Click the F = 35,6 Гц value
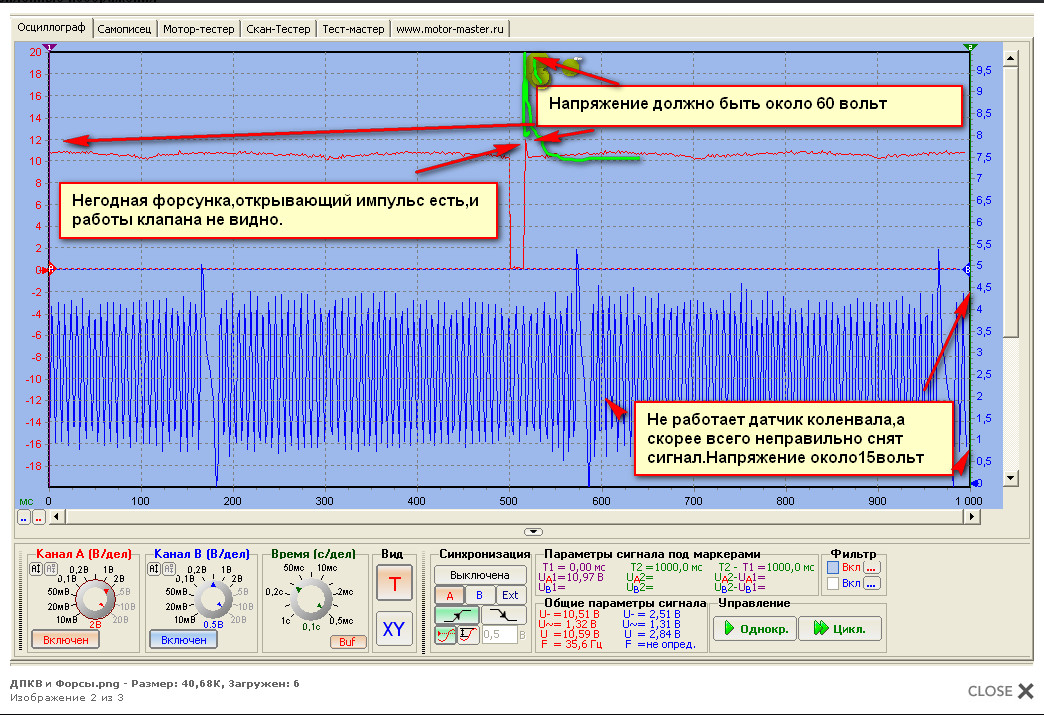 click(571, 644)
